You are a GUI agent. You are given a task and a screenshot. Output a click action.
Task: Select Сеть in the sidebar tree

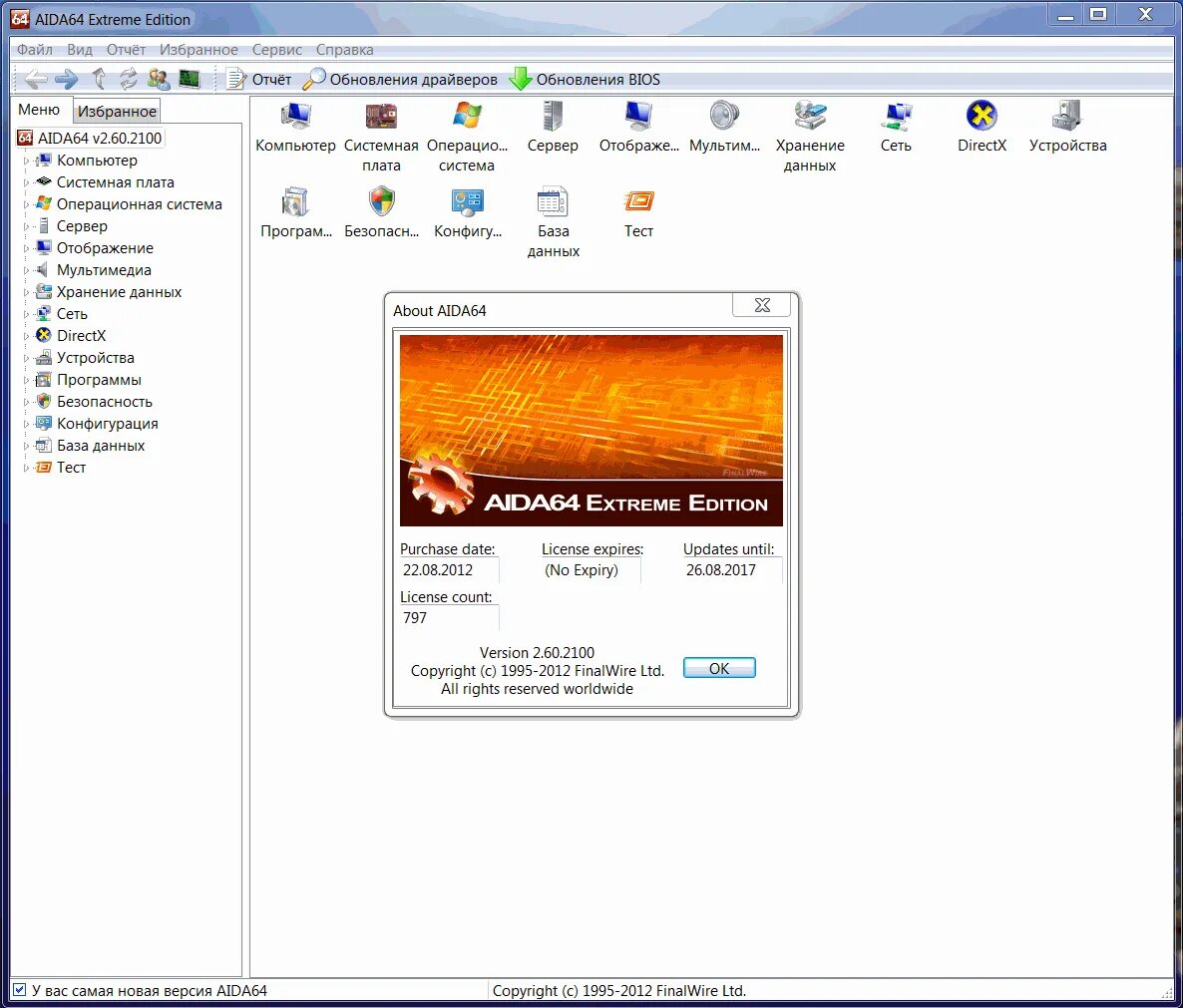72,314
